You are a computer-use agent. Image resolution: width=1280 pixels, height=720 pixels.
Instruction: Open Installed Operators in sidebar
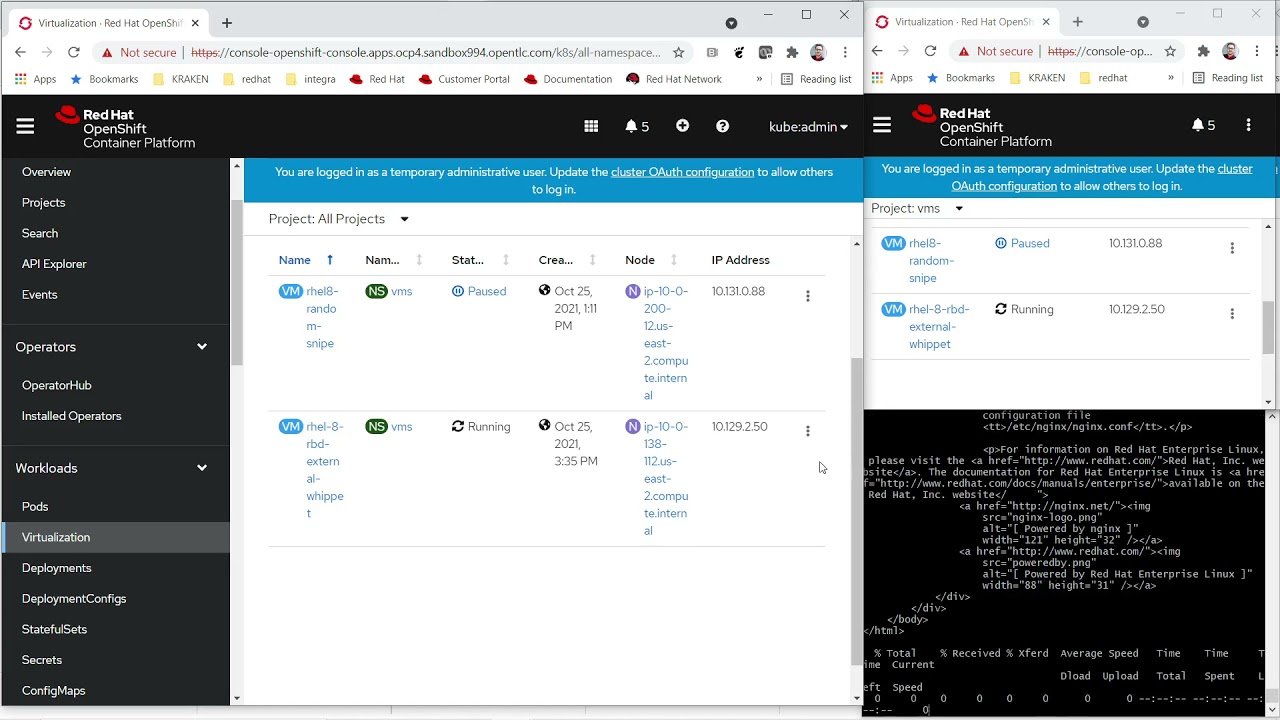(x=71, y=416)
